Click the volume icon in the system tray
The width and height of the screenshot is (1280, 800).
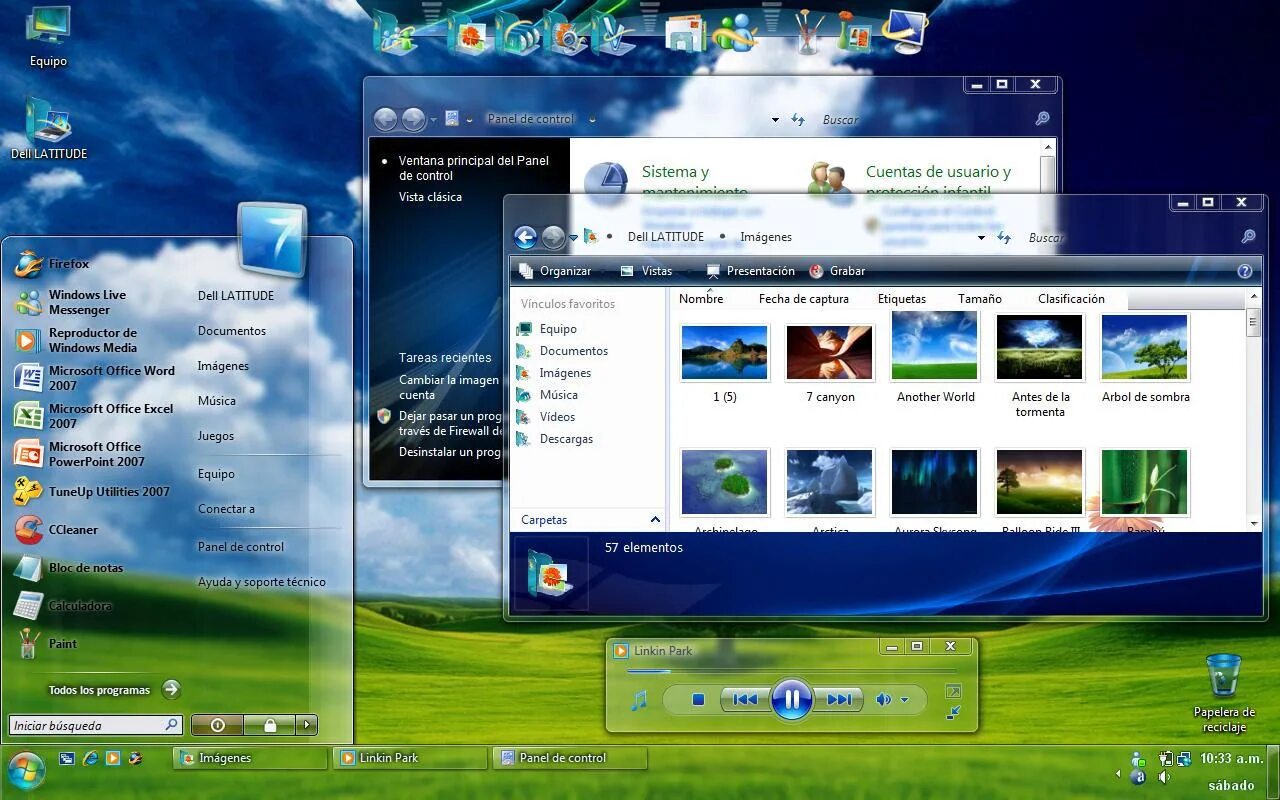pyautogui.click(x=1165, y=777)
